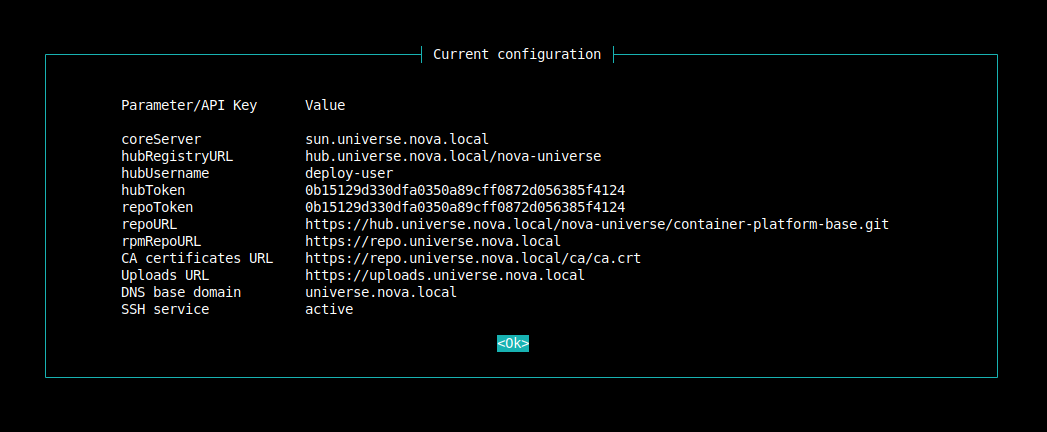Screen dimensions: 1047x432
Task: Click the coreServer parameter label
Action: [161, 140]
